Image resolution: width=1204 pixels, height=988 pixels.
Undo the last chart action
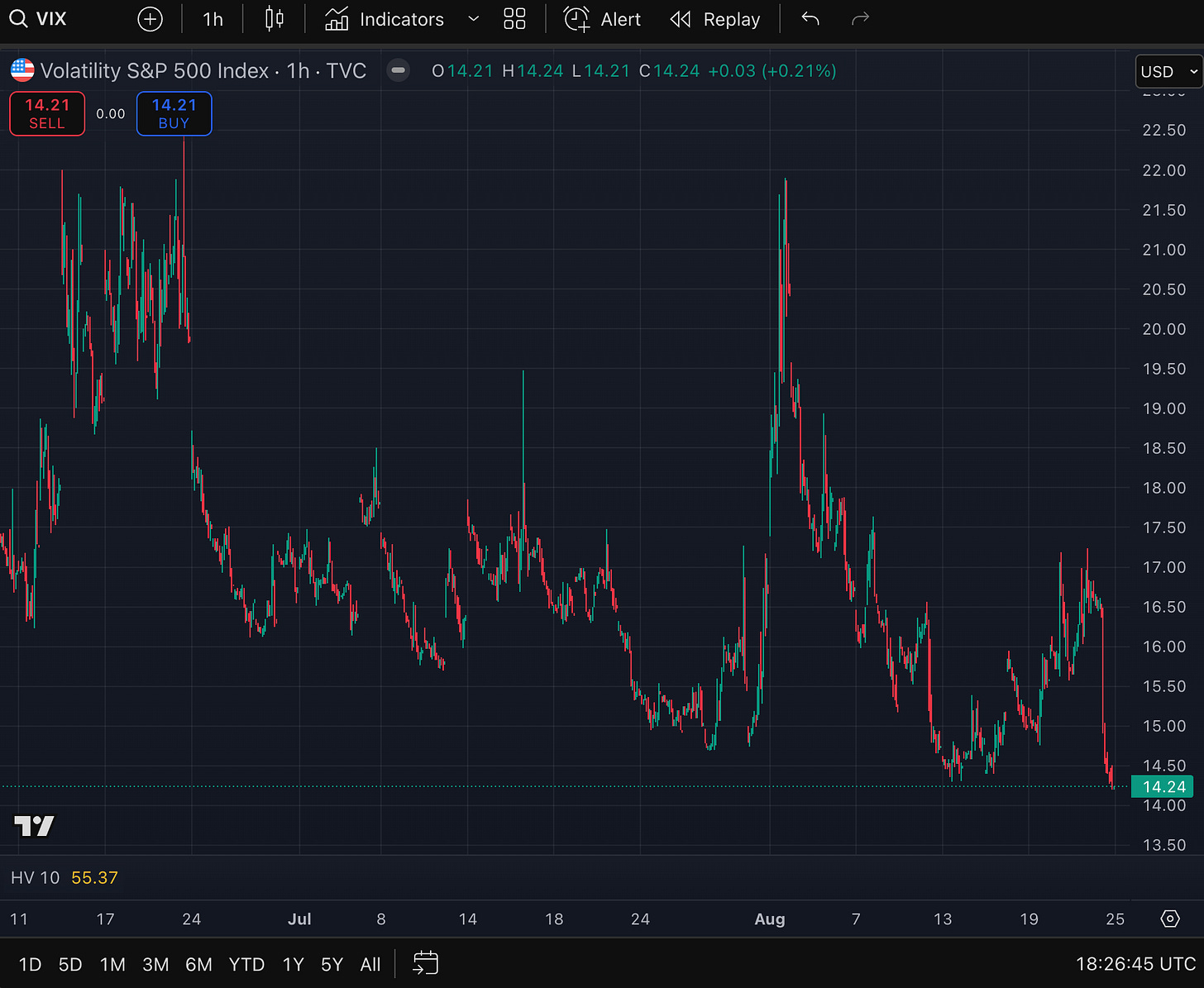(x=810, y=19)
